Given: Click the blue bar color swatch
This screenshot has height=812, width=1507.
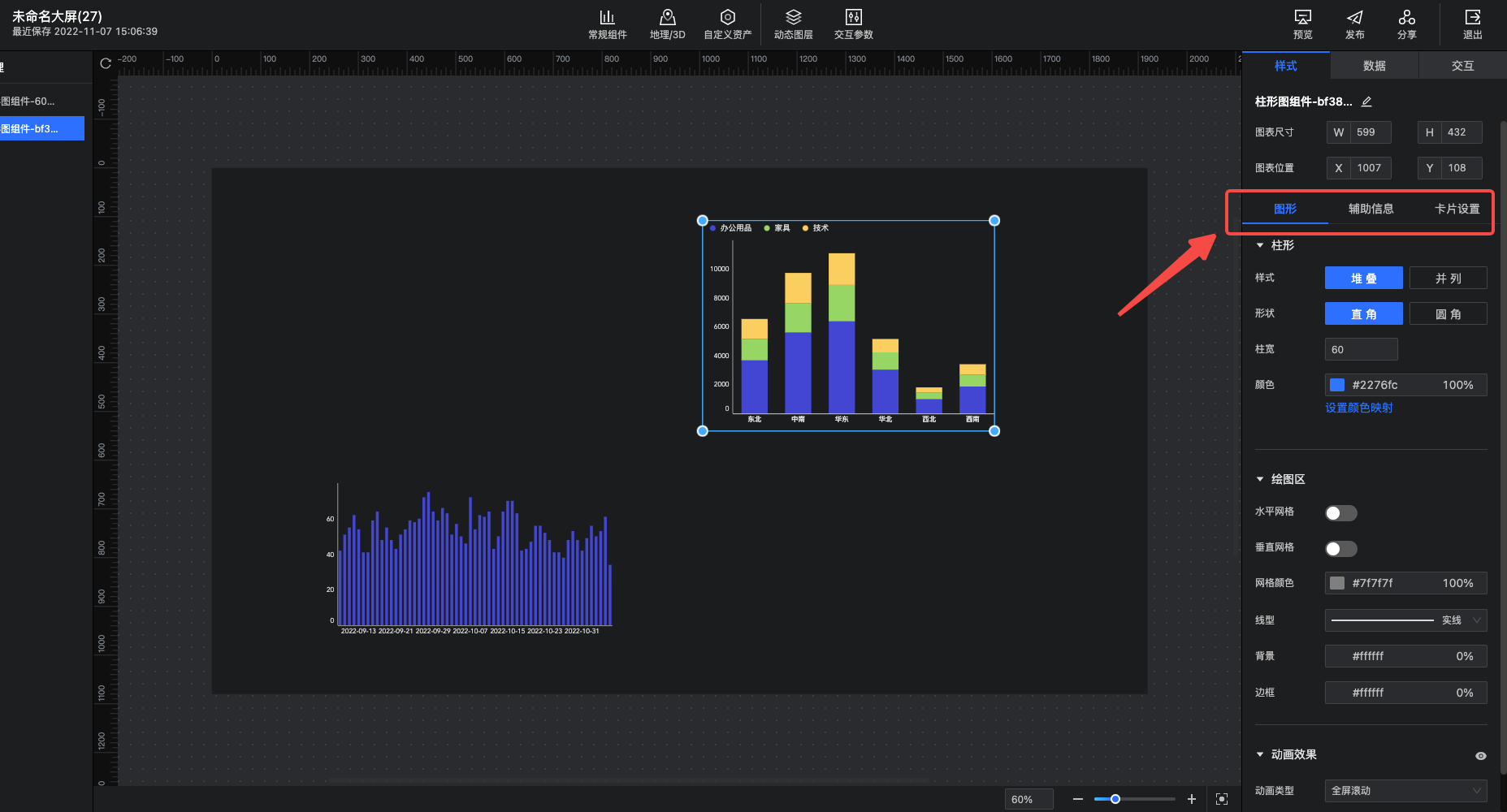Looking at the screenshot, I should 1337,385.
